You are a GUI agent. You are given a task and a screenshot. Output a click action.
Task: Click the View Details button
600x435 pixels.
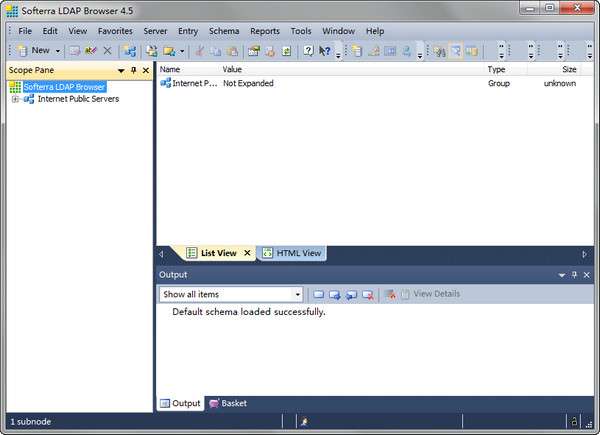click(x=430, y=294)
